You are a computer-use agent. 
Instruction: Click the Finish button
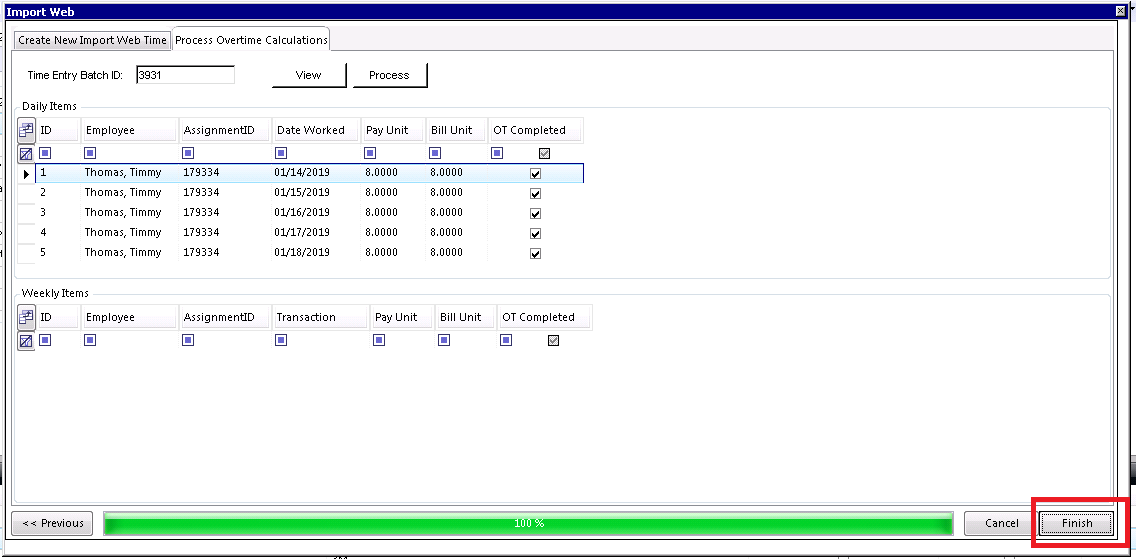pos(1077,523)
